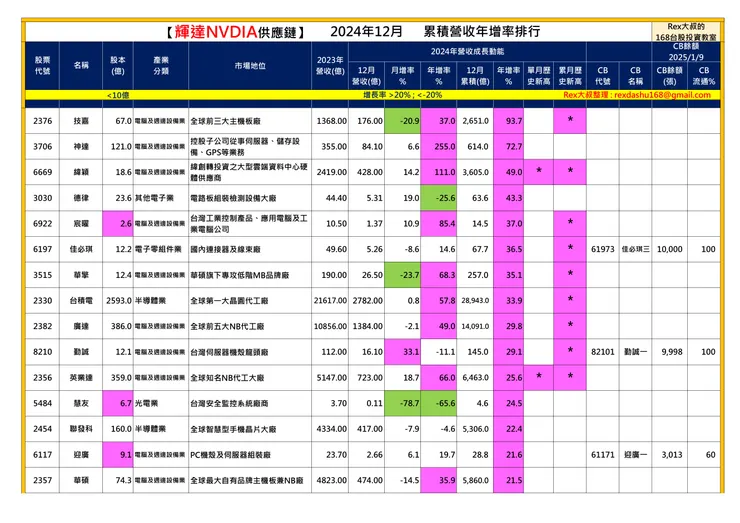Click stock code 3706

(x=42, y=146)
